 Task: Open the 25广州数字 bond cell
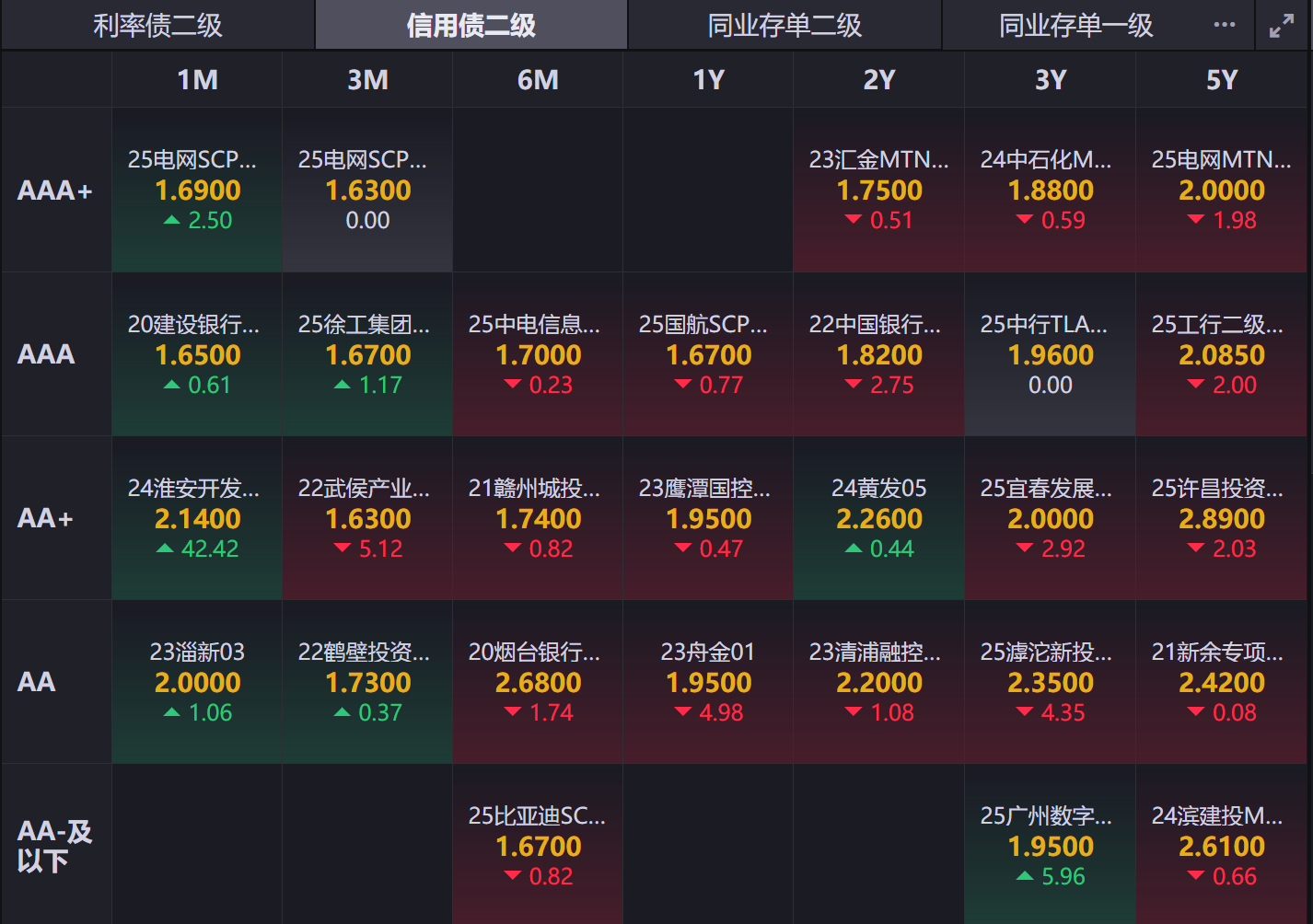[x=1051, y=846]
